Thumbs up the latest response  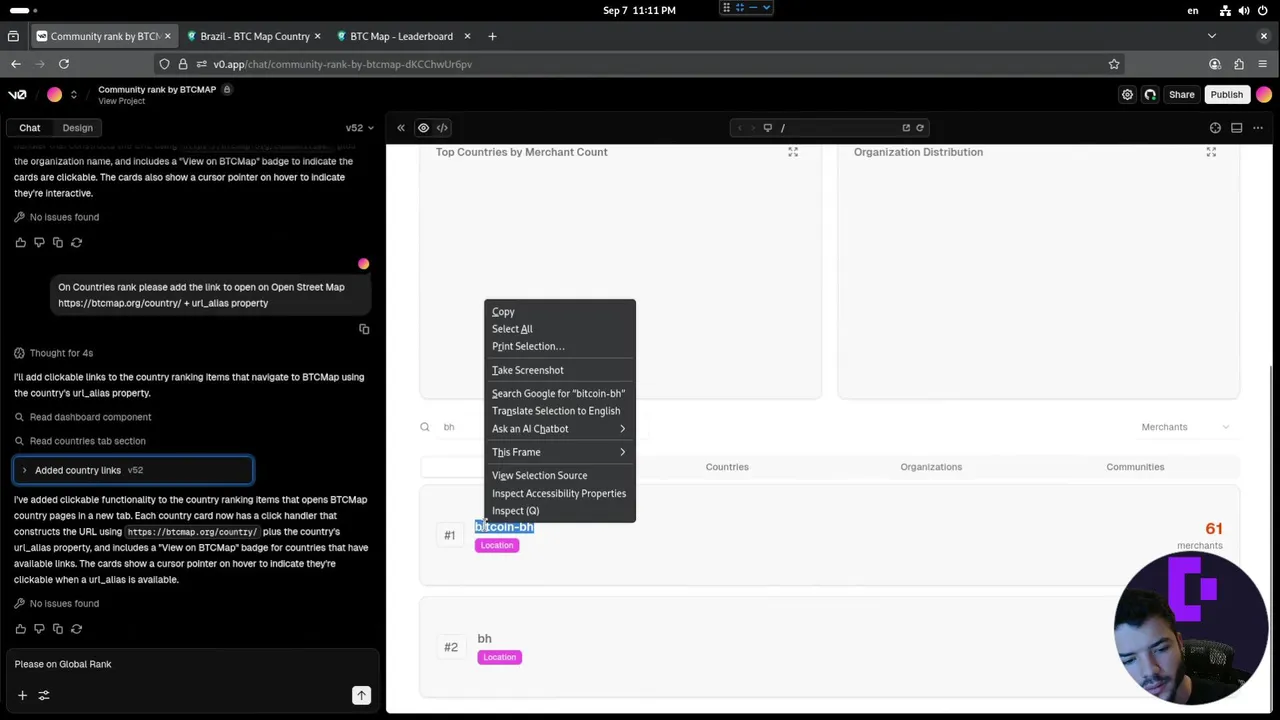pos(20,629)
